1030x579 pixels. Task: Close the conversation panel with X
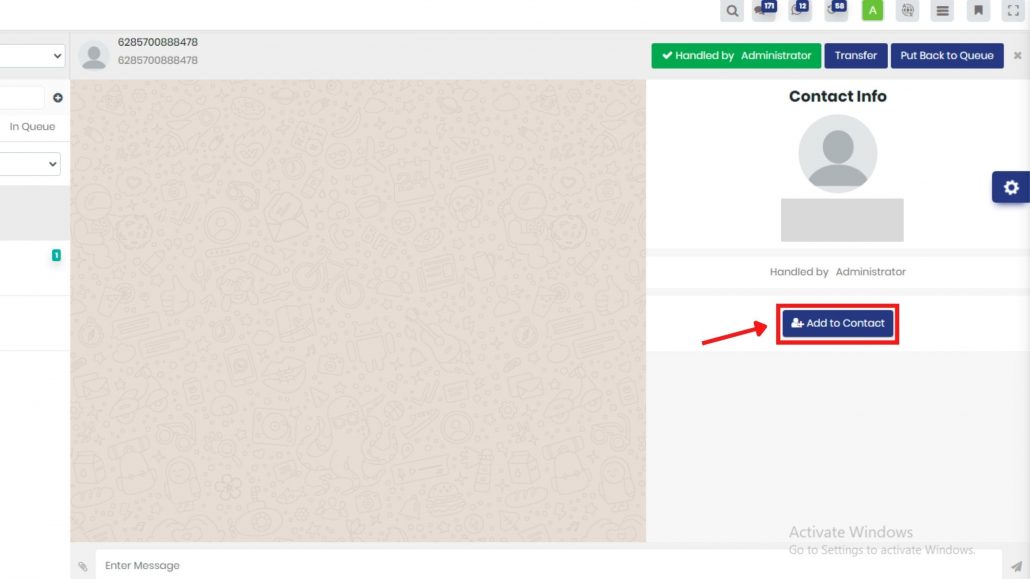tap(1017, 56)
